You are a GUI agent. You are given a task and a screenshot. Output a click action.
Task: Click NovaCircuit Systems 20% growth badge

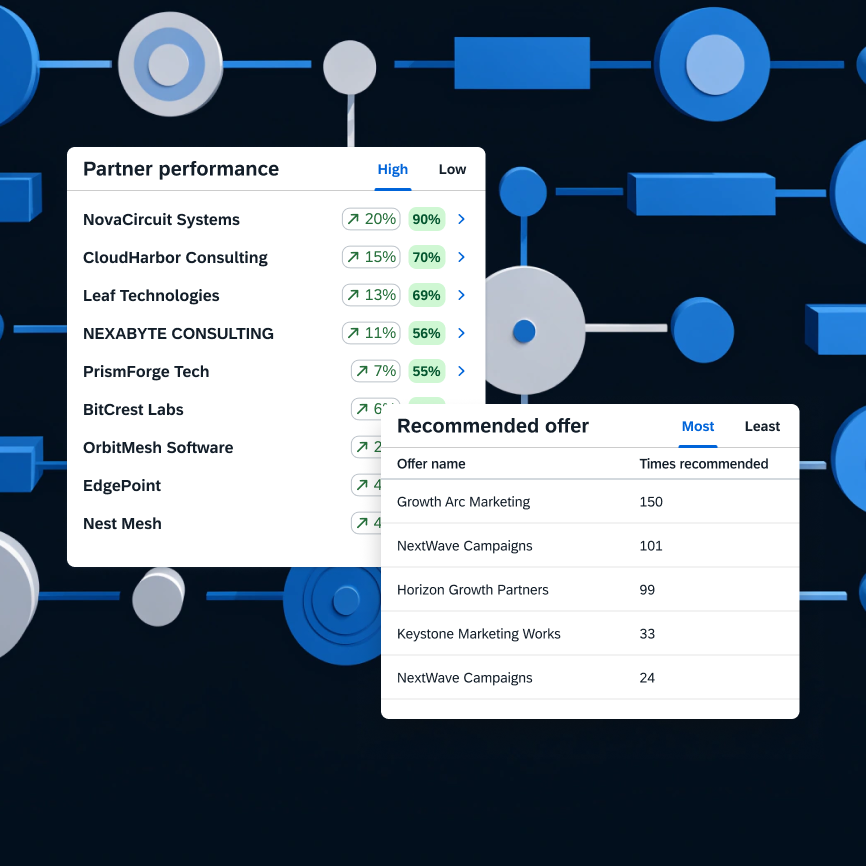[x=371, y=219]
